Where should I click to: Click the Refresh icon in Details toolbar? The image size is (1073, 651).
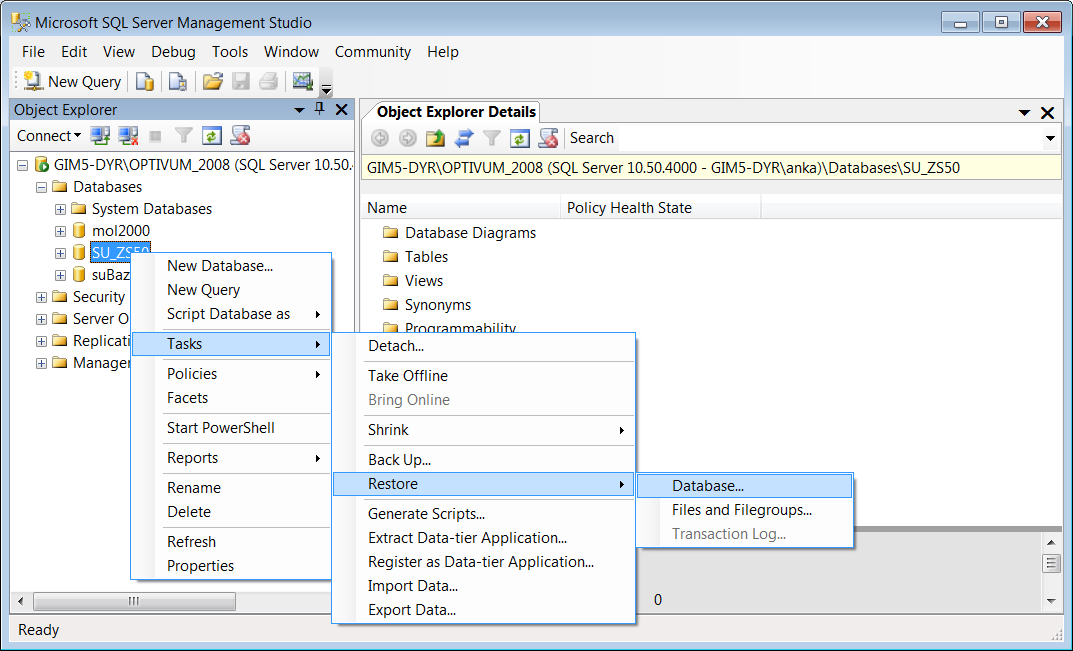pyautogui.click(x=519, y=138)
